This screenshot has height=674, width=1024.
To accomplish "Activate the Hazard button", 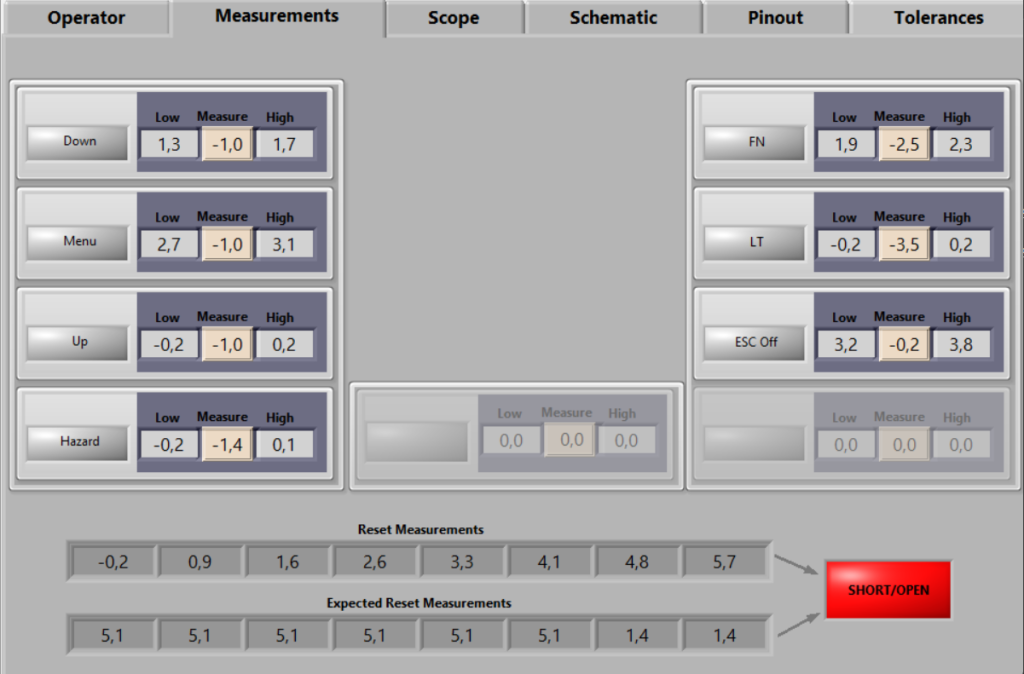I will click(x=79, y=442).
